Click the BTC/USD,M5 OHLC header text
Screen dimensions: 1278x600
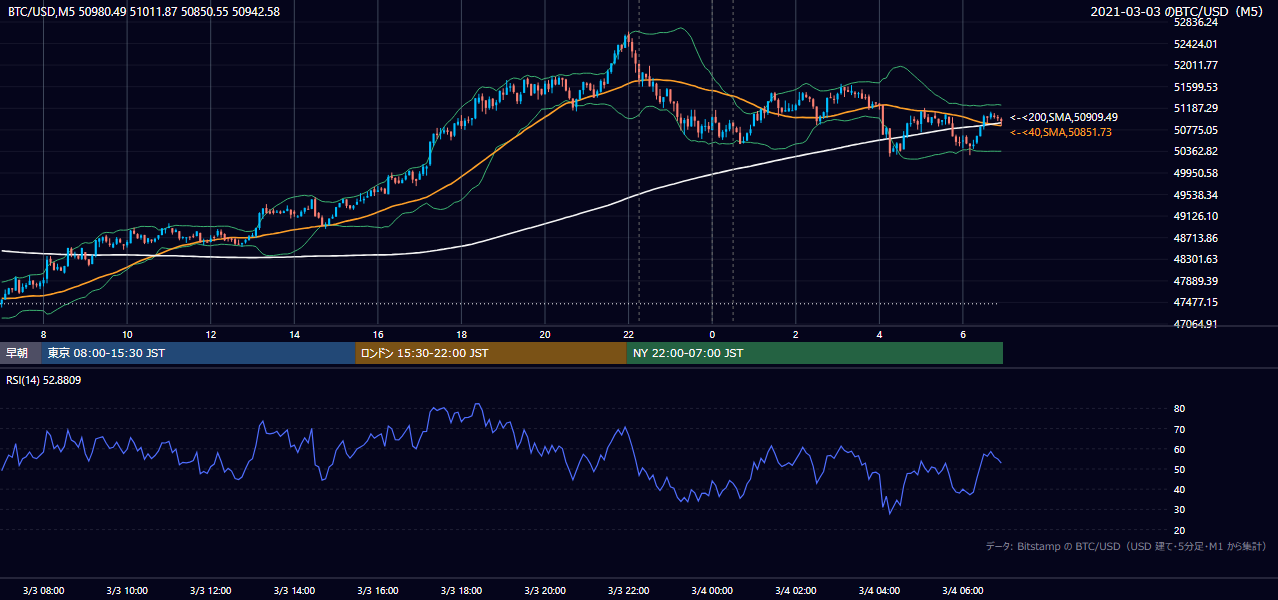pos(144,11)
